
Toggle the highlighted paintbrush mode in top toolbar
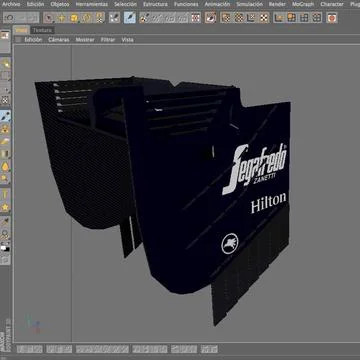tap(130, 18)
